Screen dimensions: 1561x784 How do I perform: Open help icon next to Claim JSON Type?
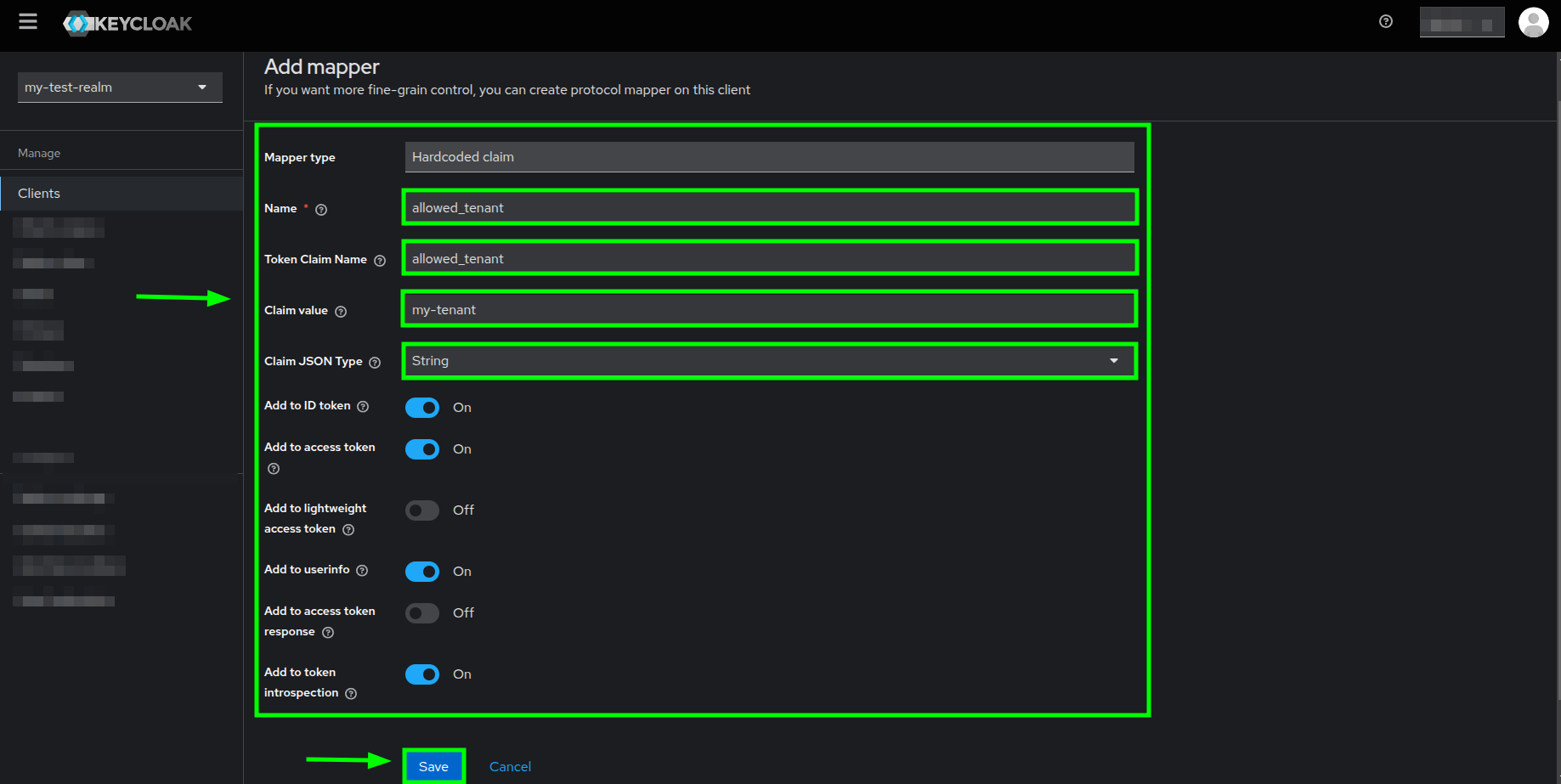(375, 362)
